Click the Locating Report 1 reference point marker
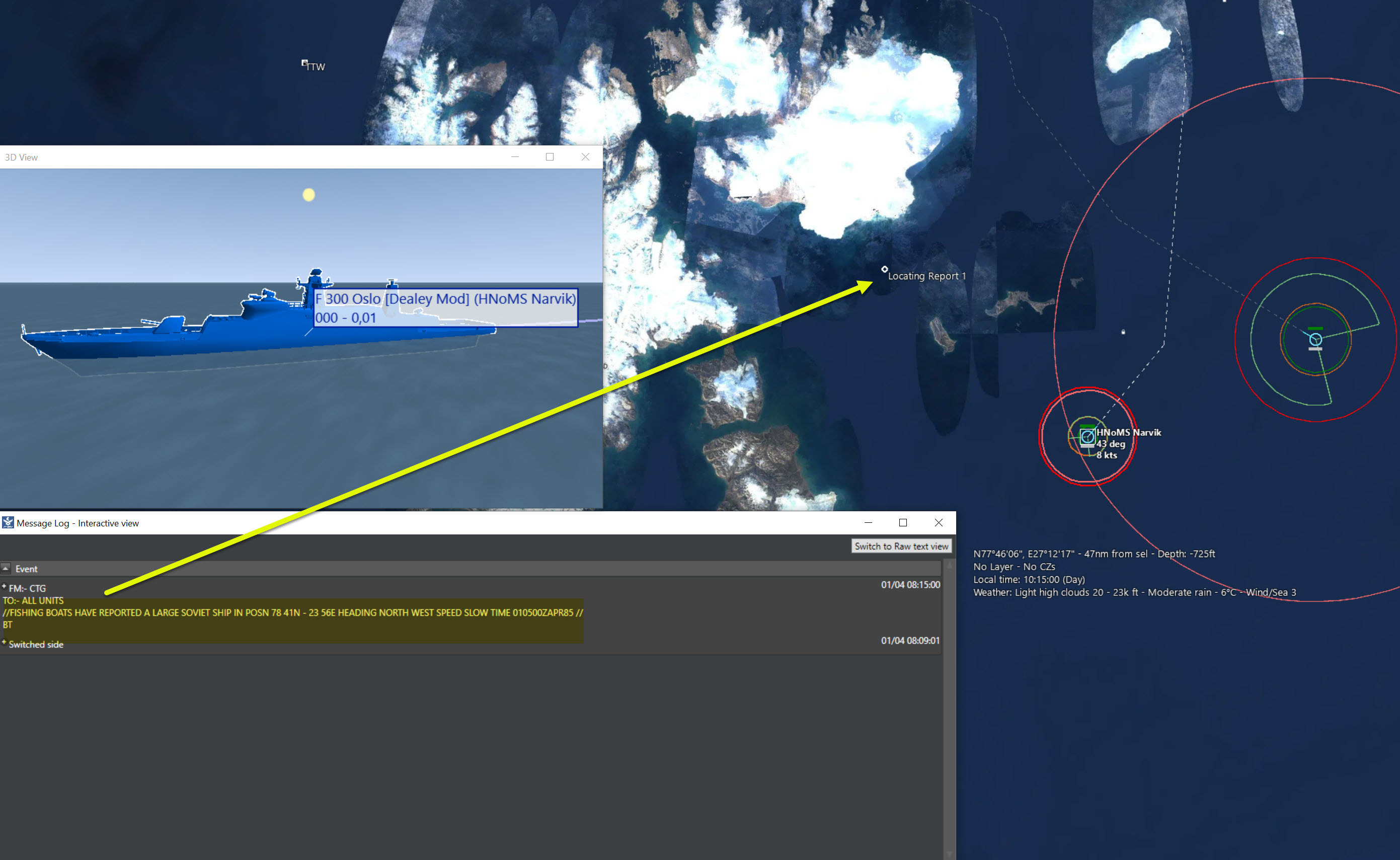Viewport: 1400px width, 860px height. pos(884,269)
